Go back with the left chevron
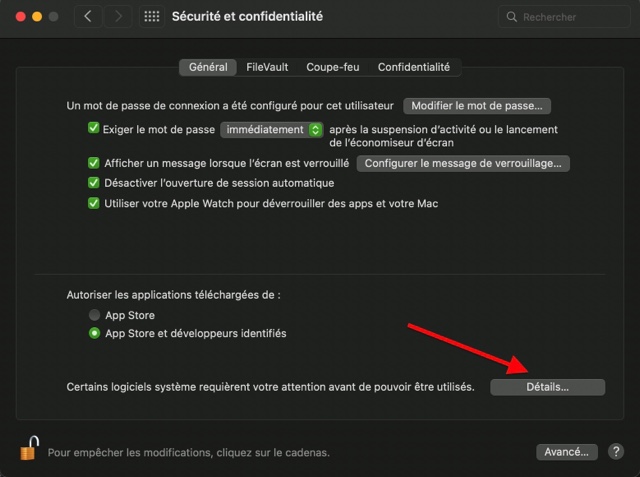 88,17
